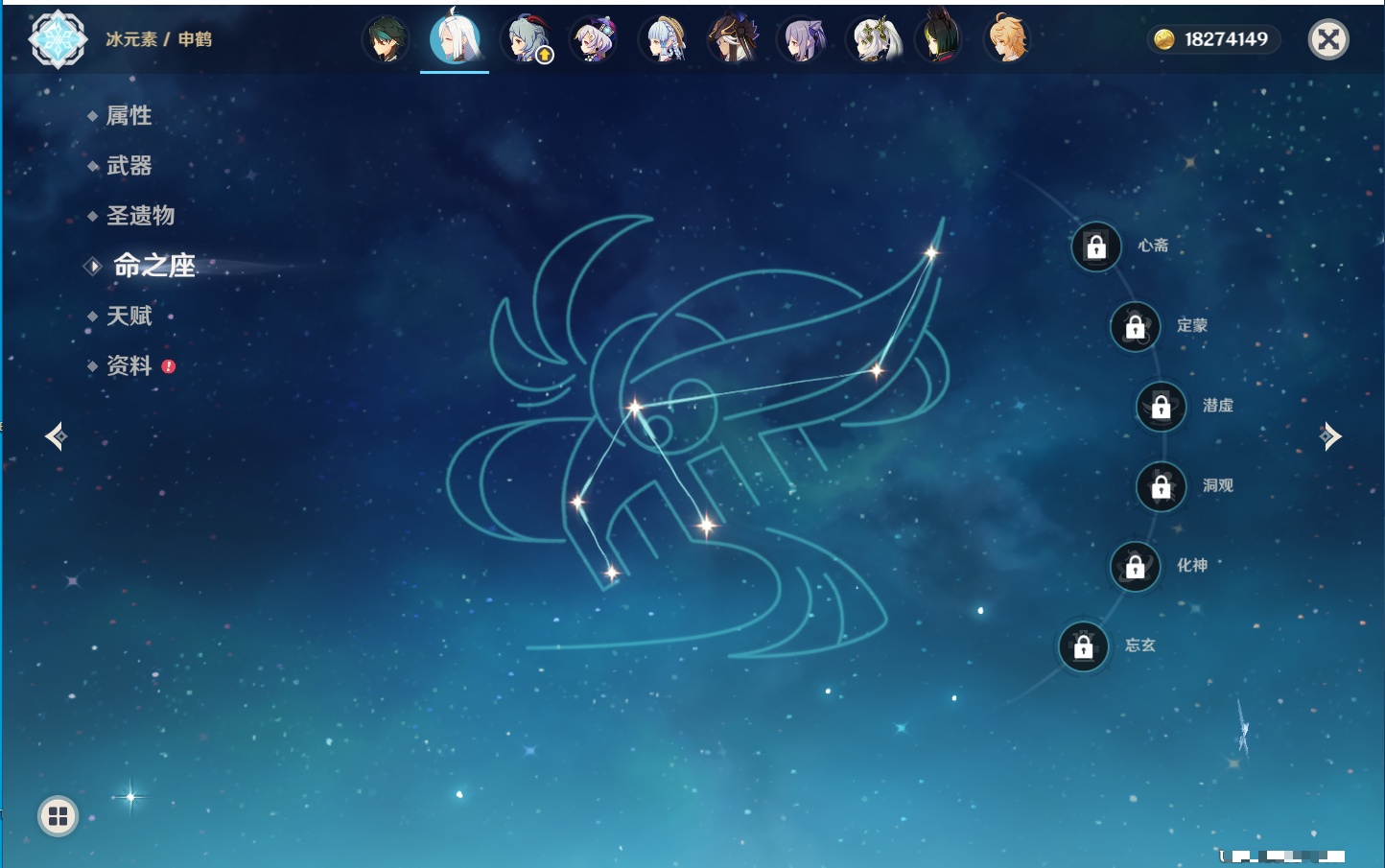Open the 天赋 talents tab

coord(129,316)
